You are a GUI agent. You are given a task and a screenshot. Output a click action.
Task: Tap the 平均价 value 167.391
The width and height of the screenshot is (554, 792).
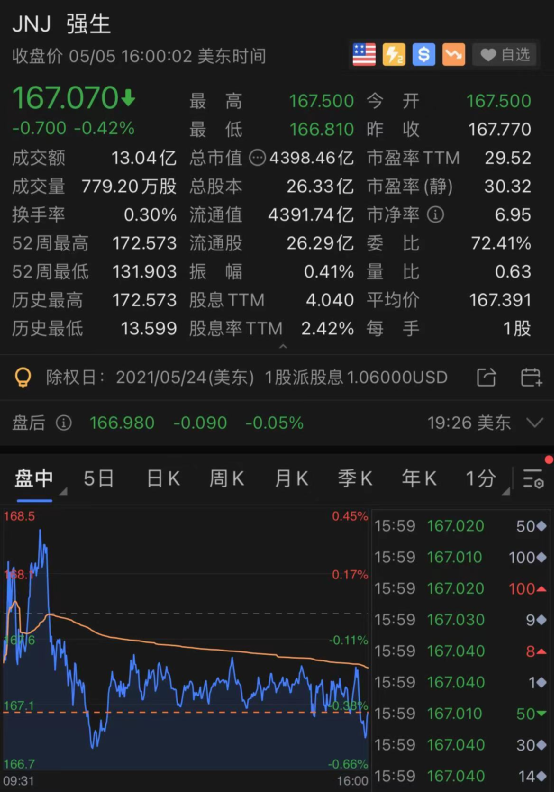pos(500,300)
